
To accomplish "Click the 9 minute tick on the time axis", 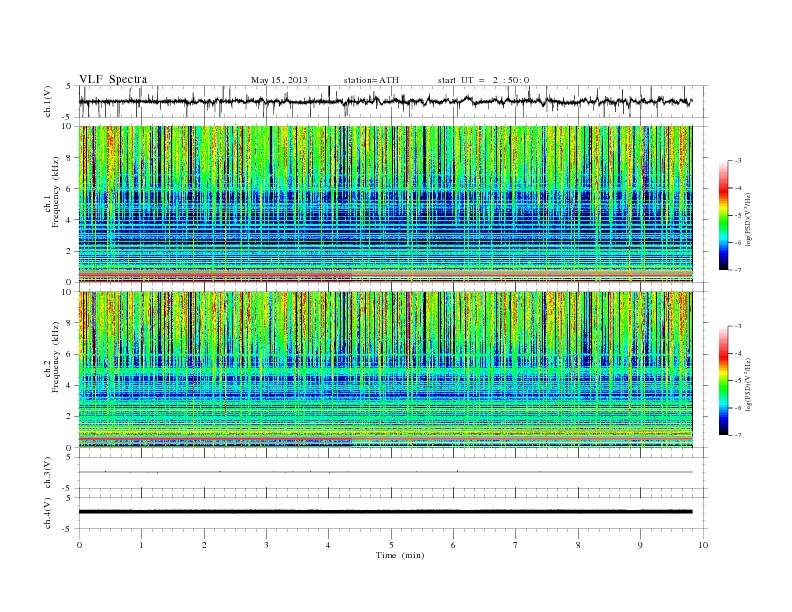I will click(640, 545).
